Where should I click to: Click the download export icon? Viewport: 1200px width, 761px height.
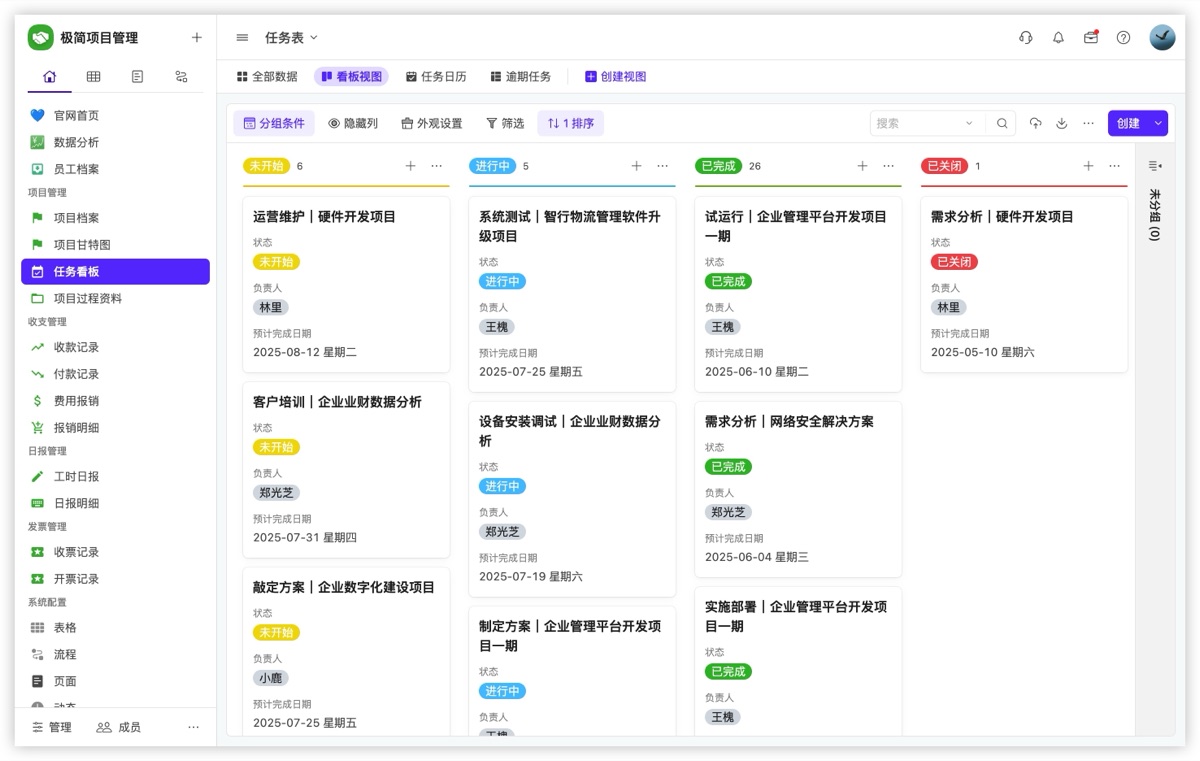(1062, 123)
